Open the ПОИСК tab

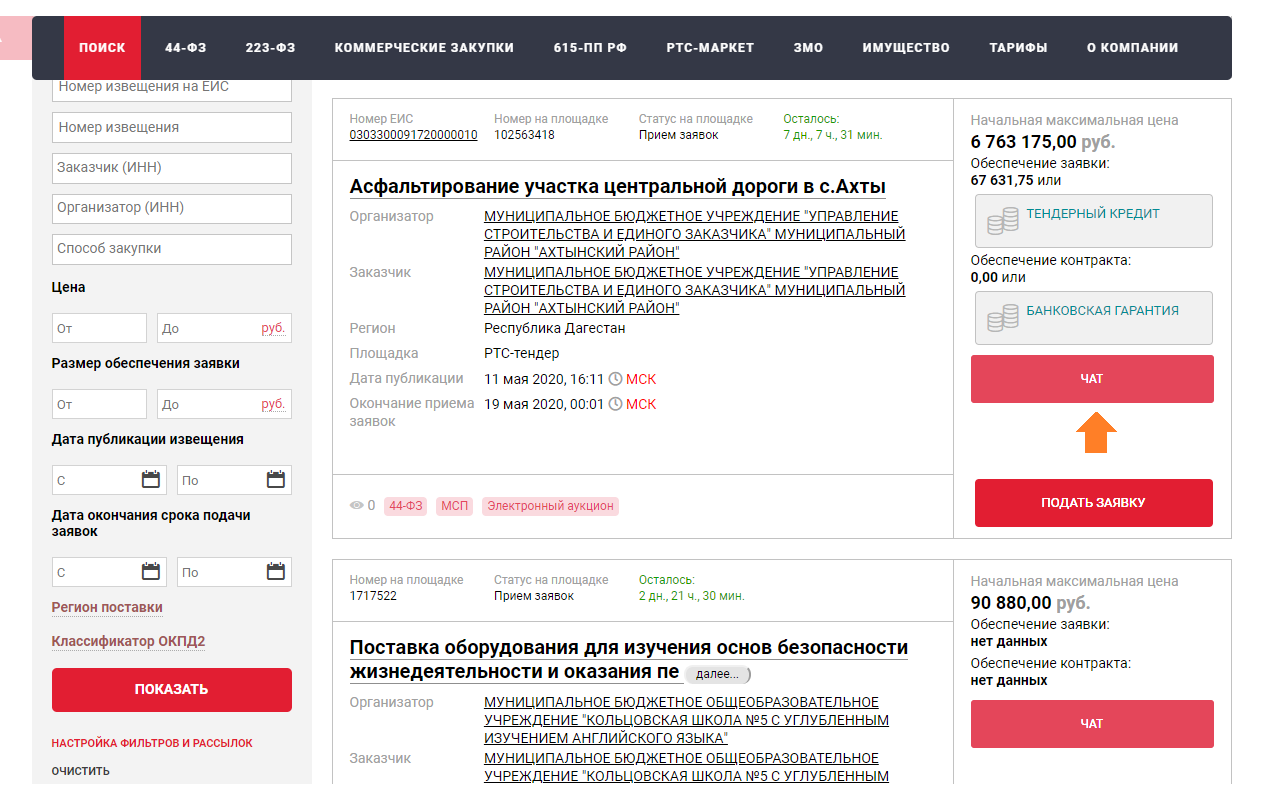102,47
